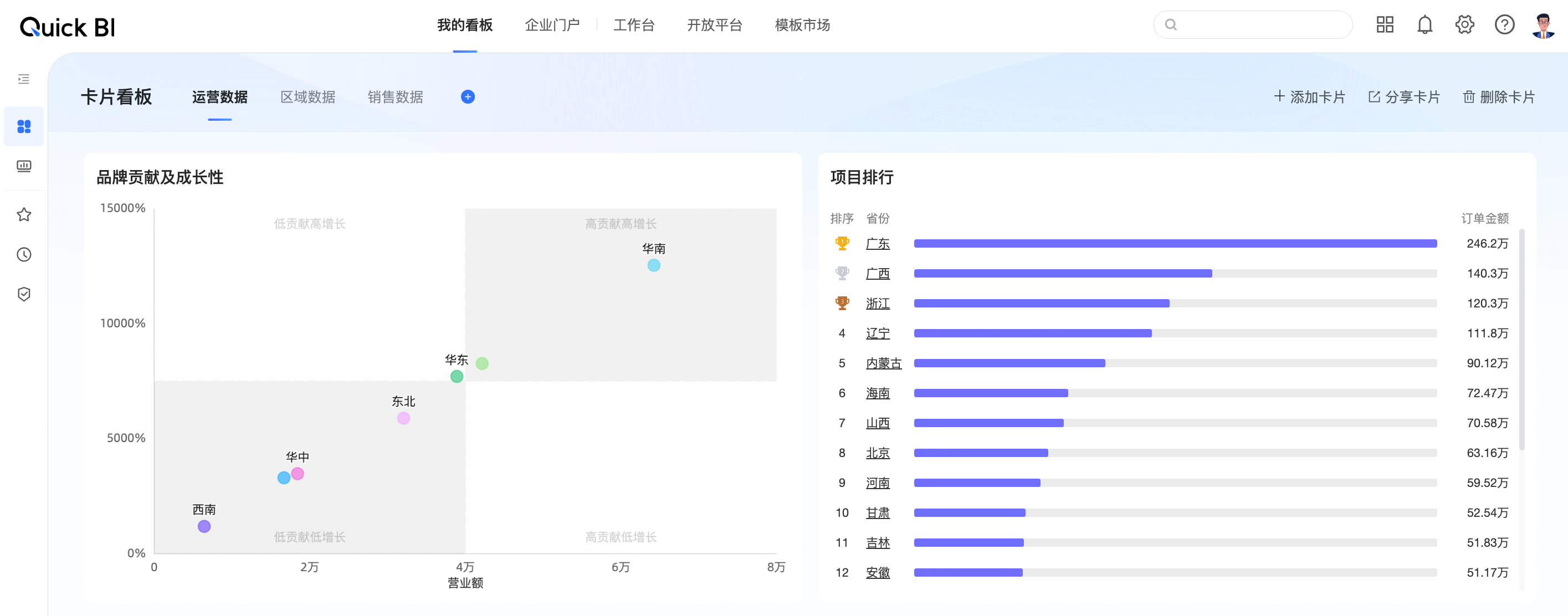Open the card dashboard sidebar icon
Screen dimensions: 1568x616
24,127
